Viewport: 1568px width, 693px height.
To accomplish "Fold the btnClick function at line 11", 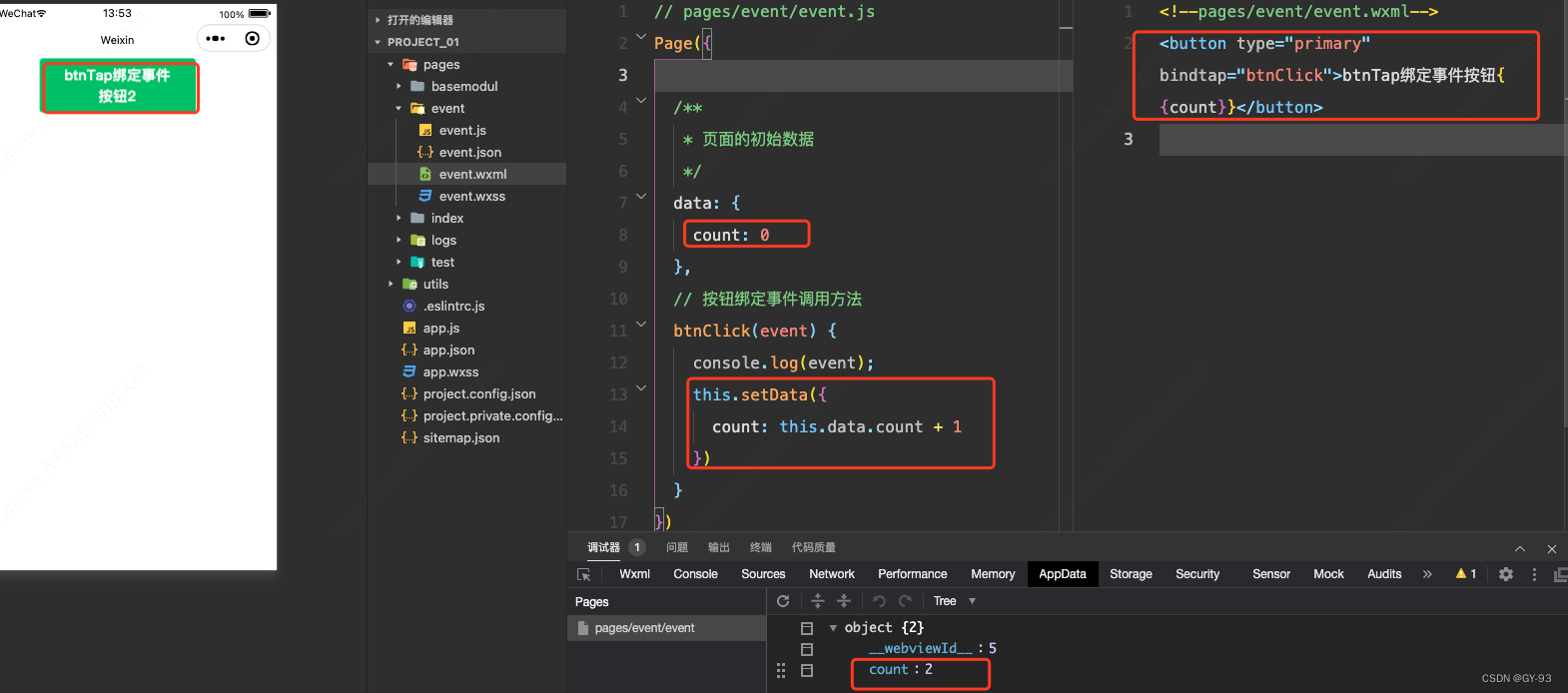I will coord(641,325).
